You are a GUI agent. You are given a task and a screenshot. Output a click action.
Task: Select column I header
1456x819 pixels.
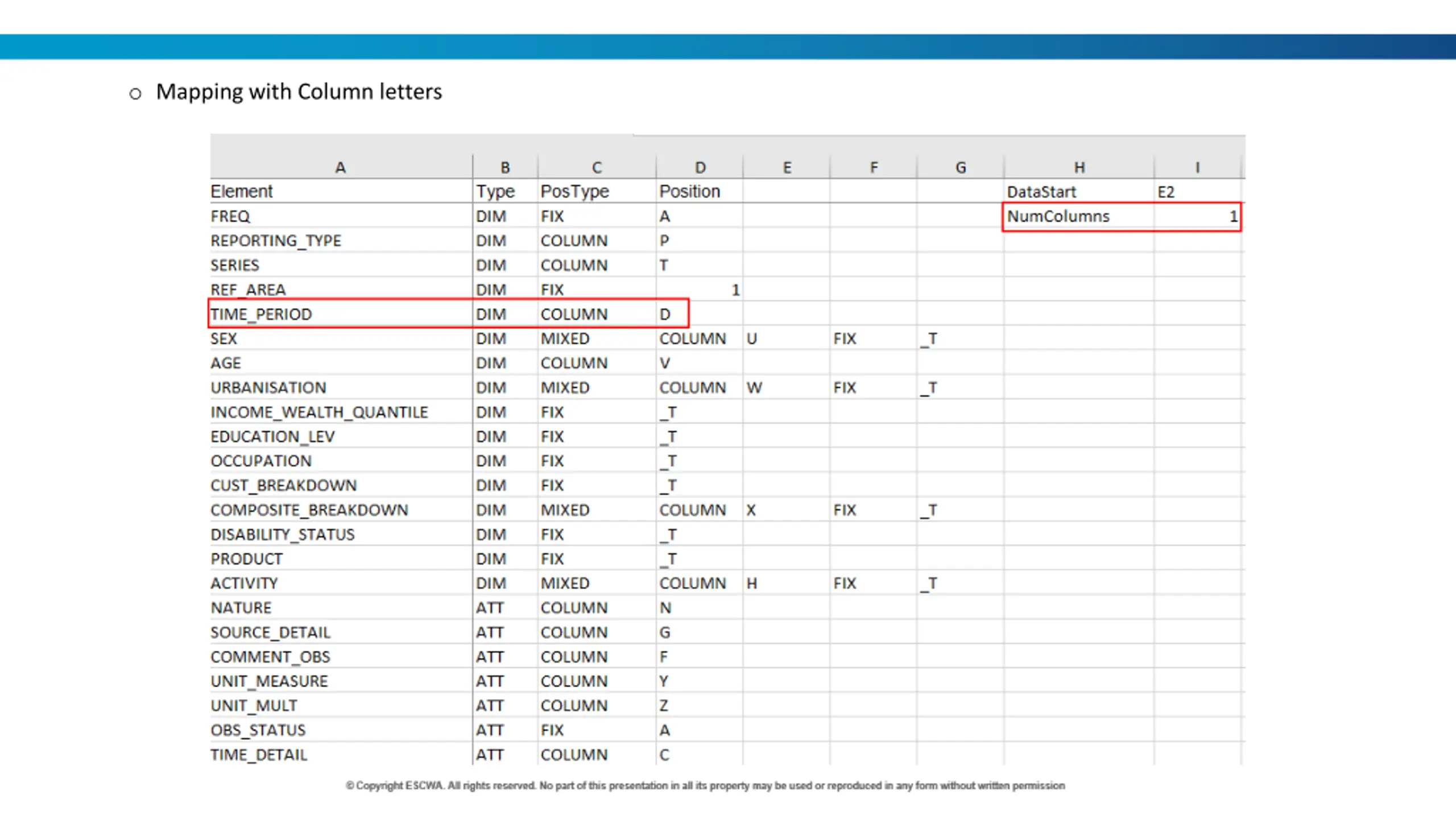(1197, 167)
